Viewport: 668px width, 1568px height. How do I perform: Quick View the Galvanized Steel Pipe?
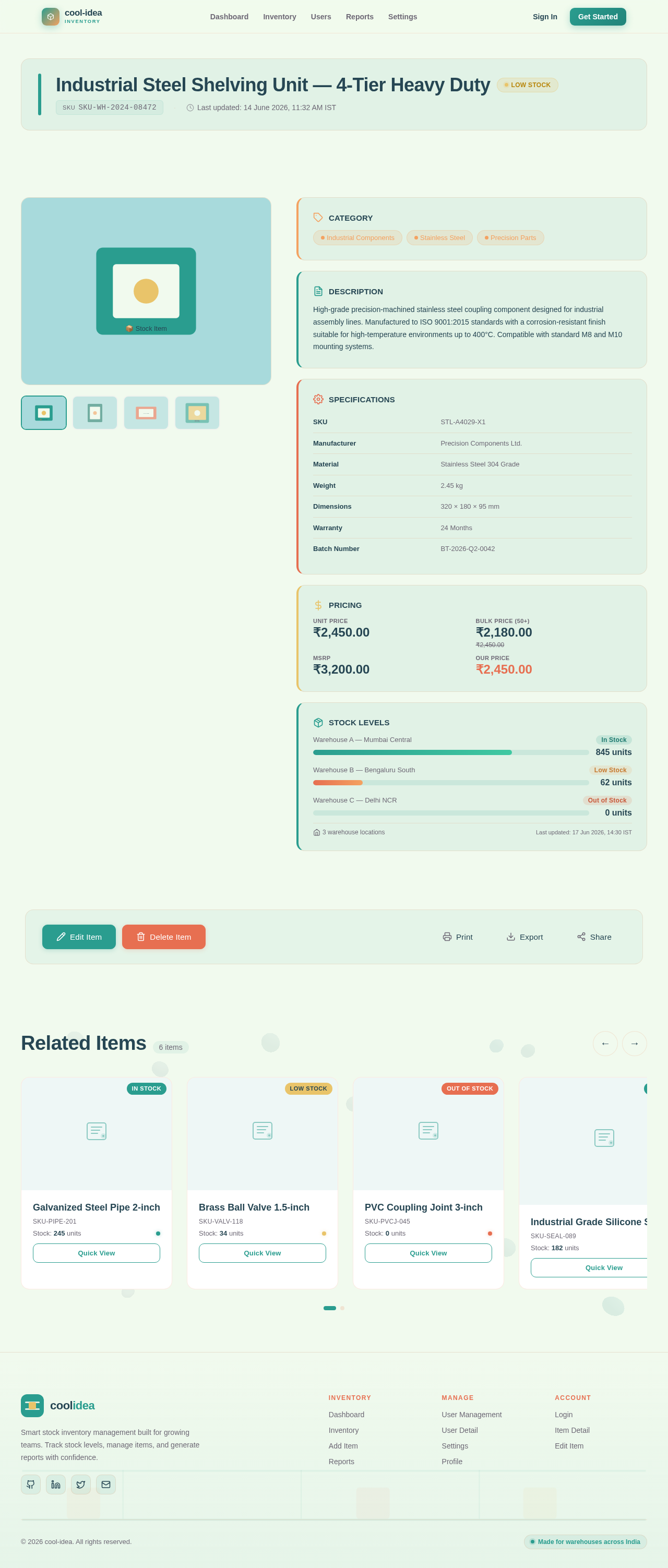[96, 1253]
